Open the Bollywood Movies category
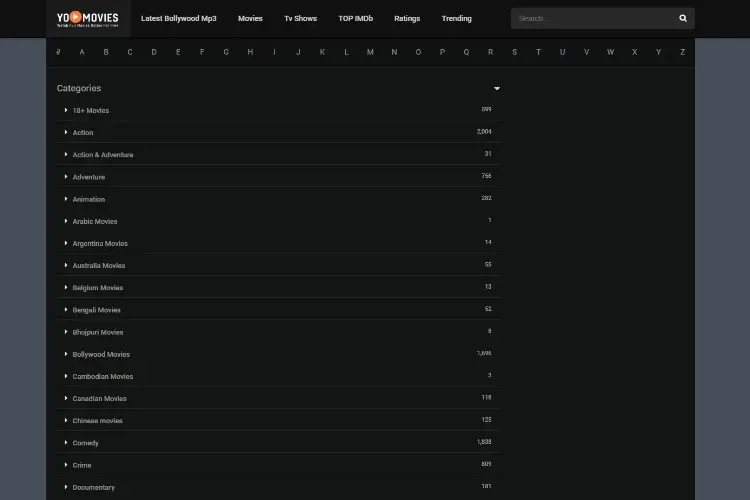 point(101,355)
